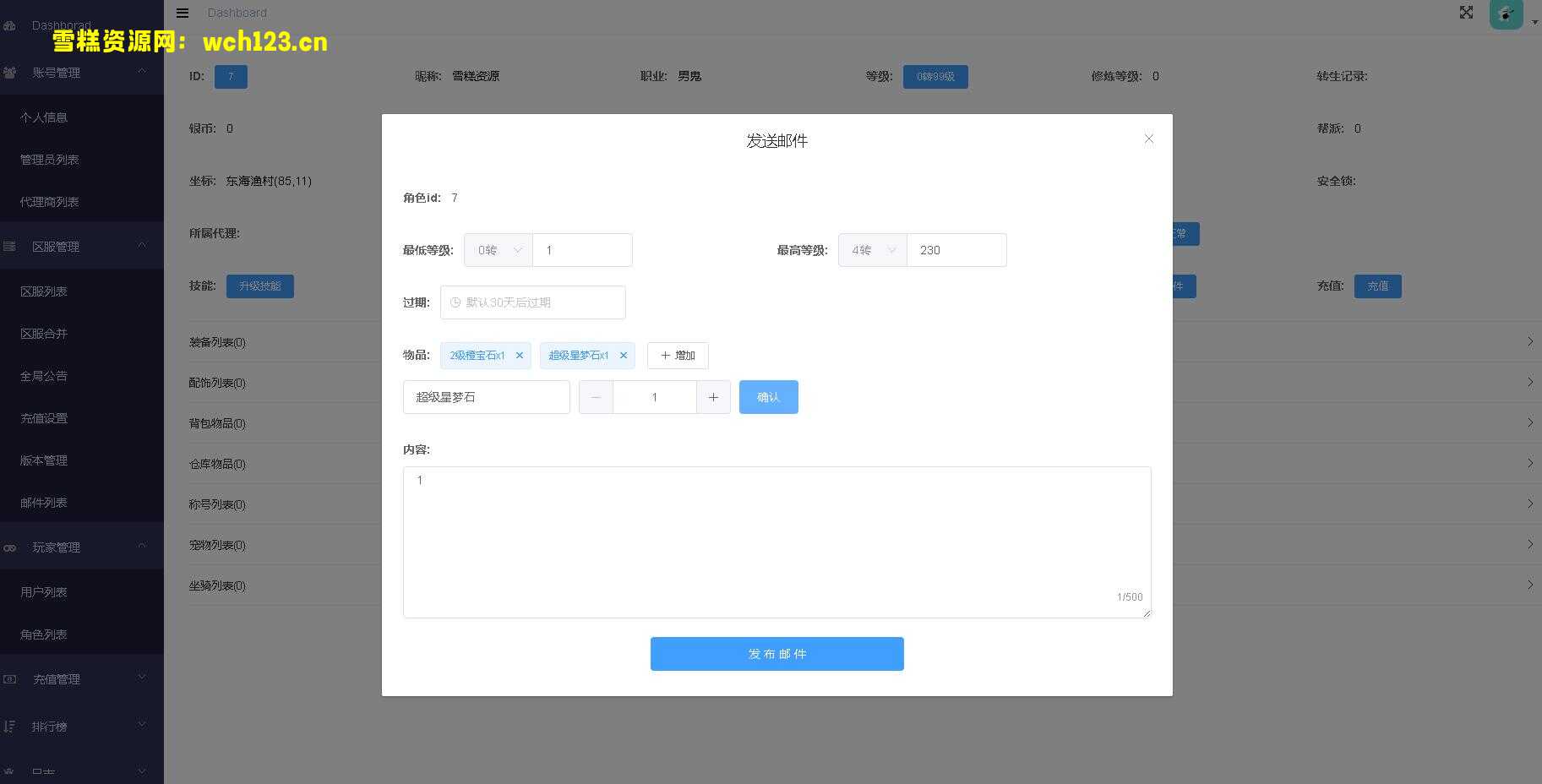The image size is (1542, 784).
Task: Open 代理商列表 in the sidebar
Action: pyautogui.click(x=82, y=202)
